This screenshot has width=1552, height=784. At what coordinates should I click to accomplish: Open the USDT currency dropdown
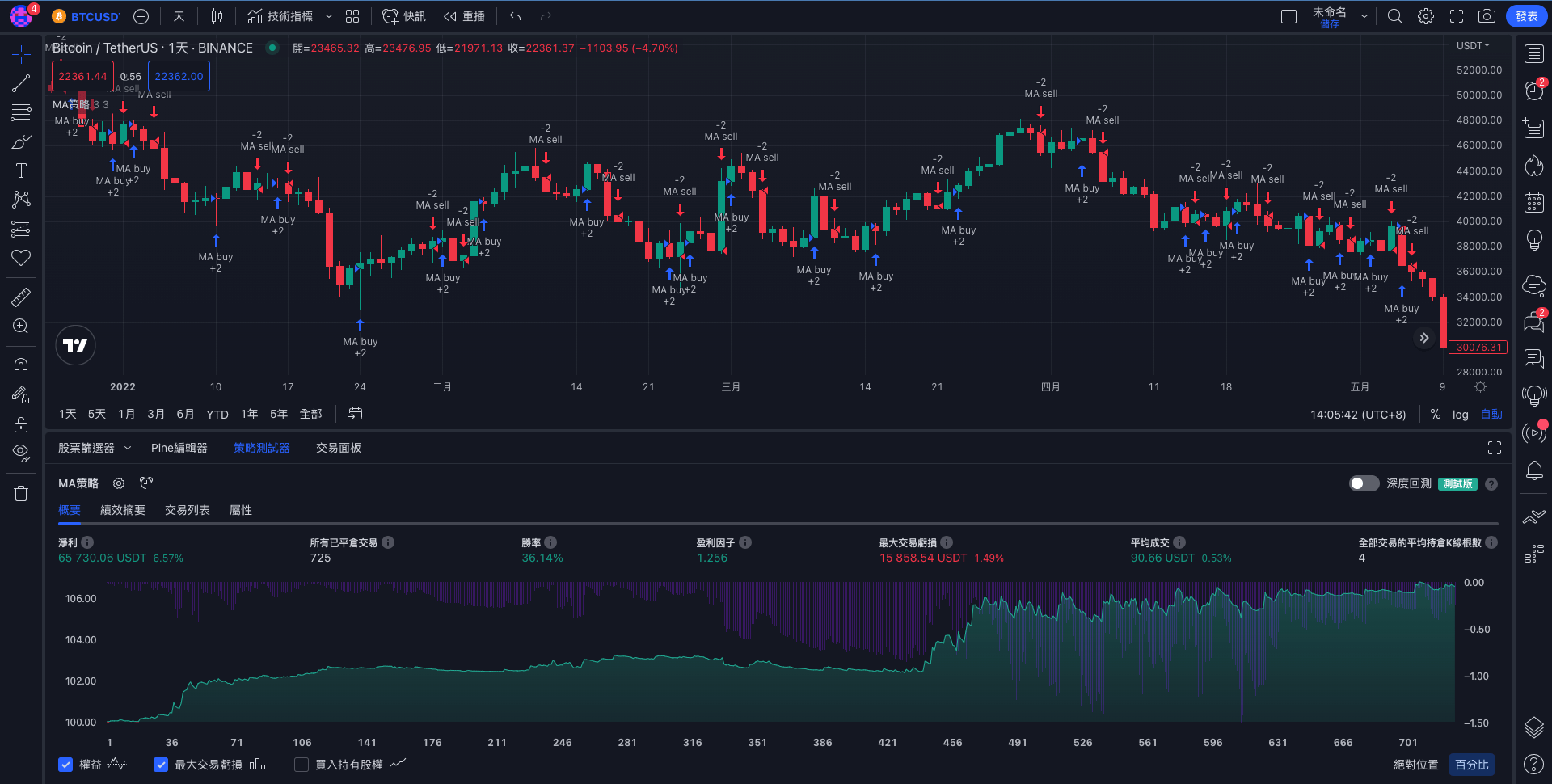coord(1473,46)
